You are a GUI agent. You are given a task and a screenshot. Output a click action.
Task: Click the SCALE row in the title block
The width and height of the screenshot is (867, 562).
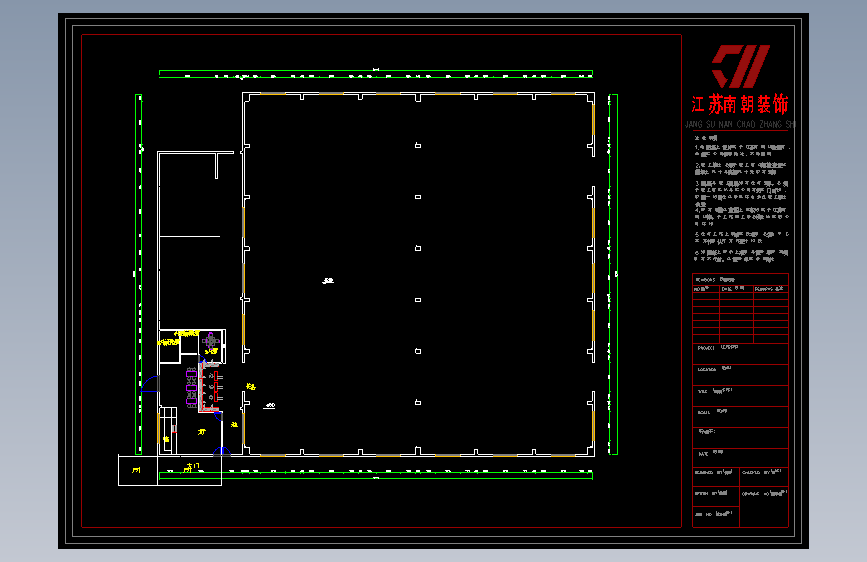(740, 417)
